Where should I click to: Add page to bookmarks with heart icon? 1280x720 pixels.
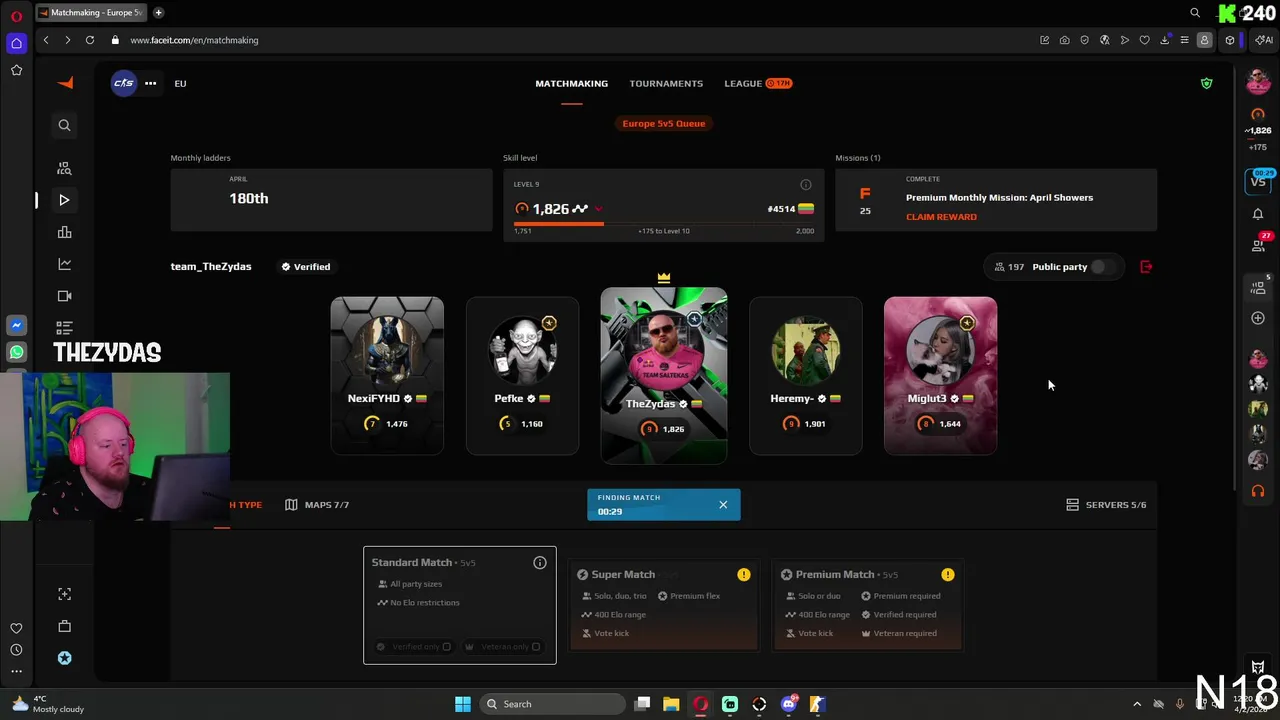click(x=1144, y=40)
